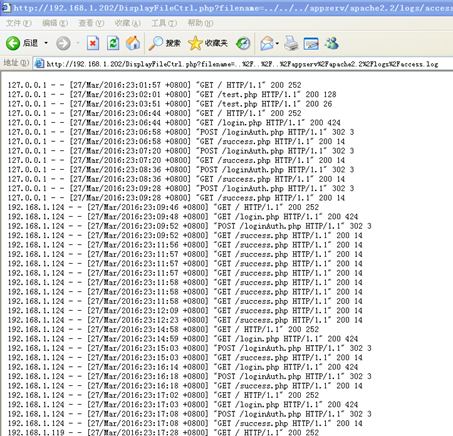Image resolution: width=453 pixels, height=436 pixels.
Task: Click POST /loginAuth.php line at 23:09:28
Action: (x=181, y=188)
